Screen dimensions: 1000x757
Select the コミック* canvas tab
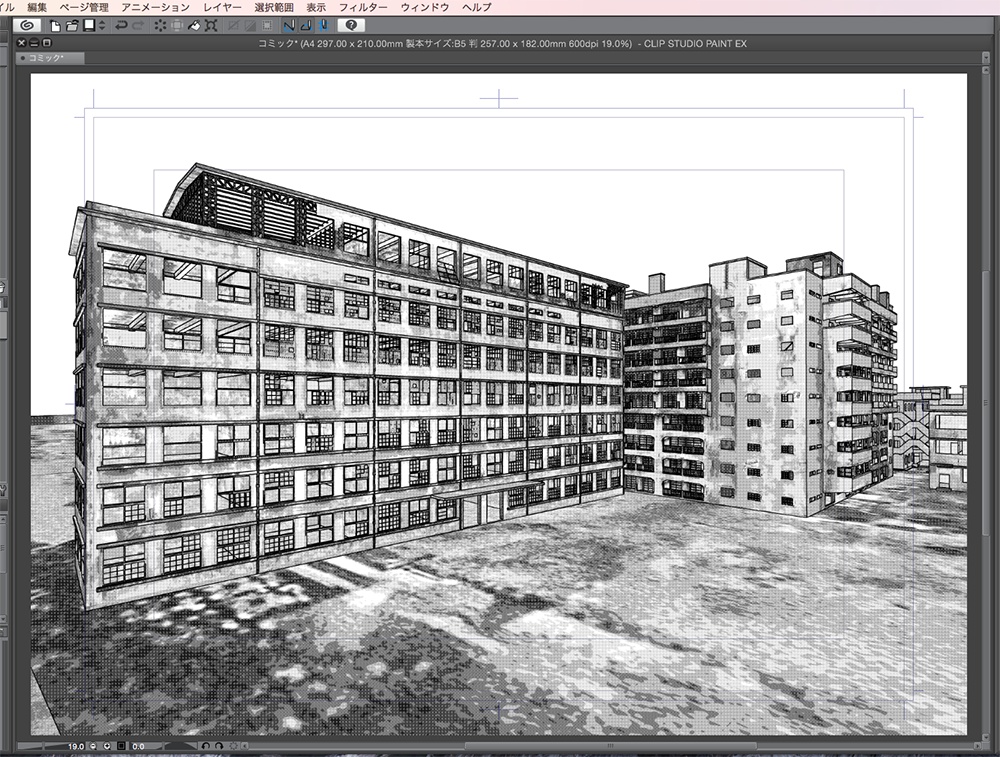pos(50,58)
